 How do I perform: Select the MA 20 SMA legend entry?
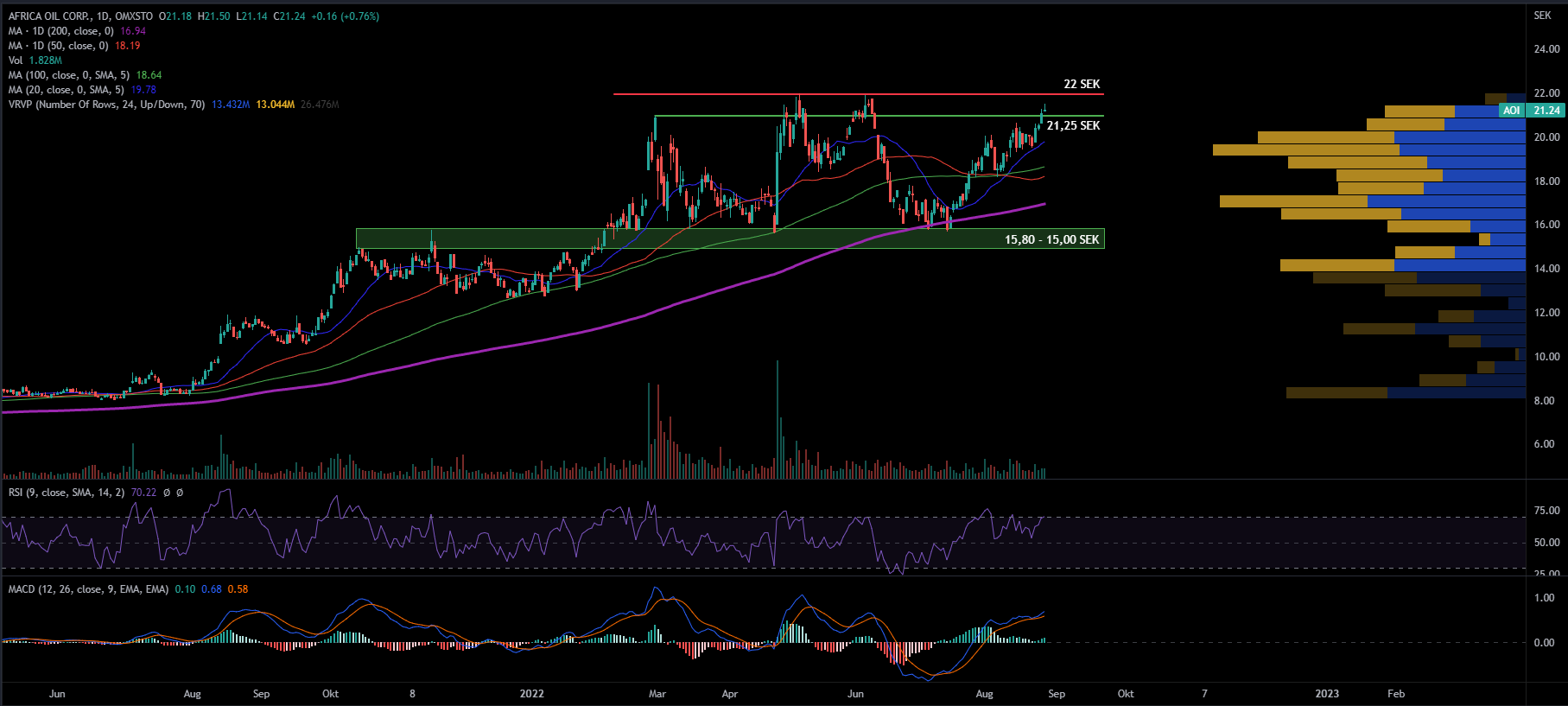pos(66,90)
